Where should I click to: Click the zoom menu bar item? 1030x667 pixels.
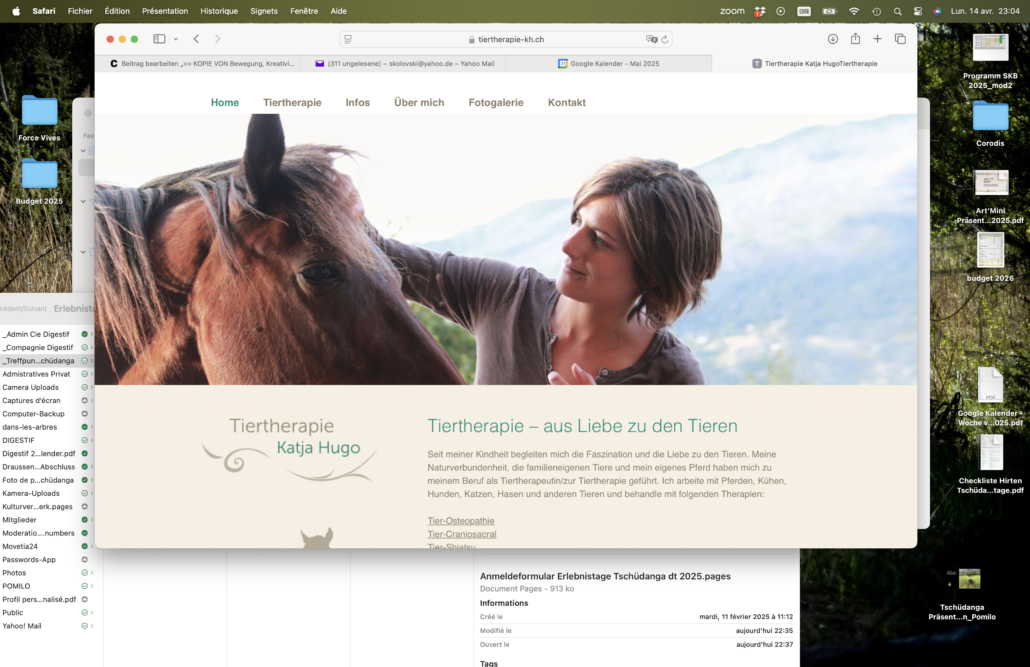[732, 11]
